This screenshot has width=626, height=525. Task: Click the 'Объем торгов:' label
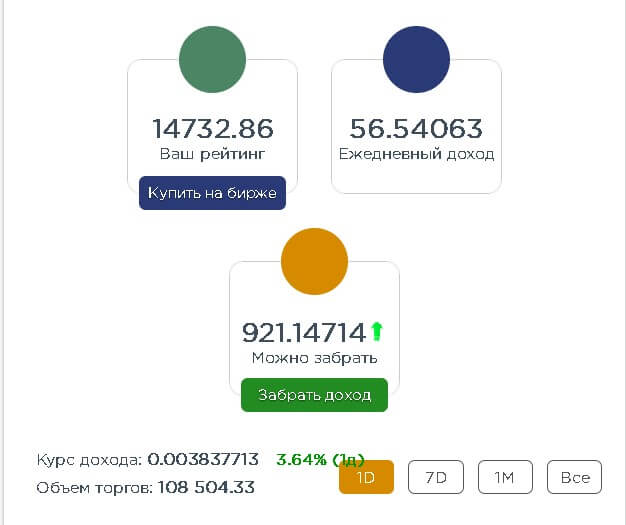[x=95, y=488]
